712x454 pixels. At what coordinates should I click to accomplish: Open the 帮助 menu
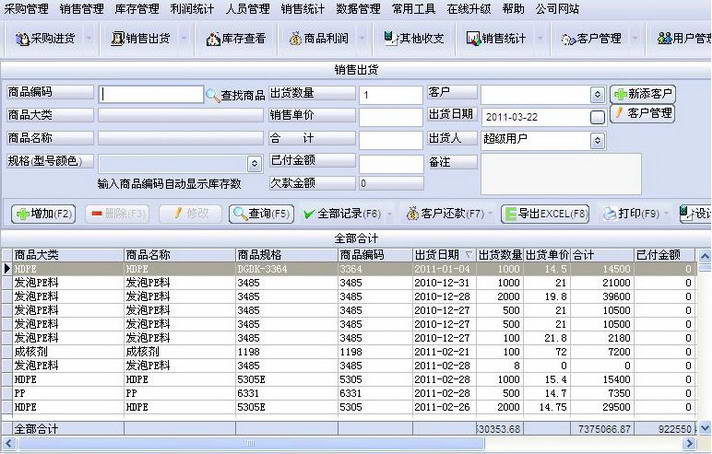point(513,9)
